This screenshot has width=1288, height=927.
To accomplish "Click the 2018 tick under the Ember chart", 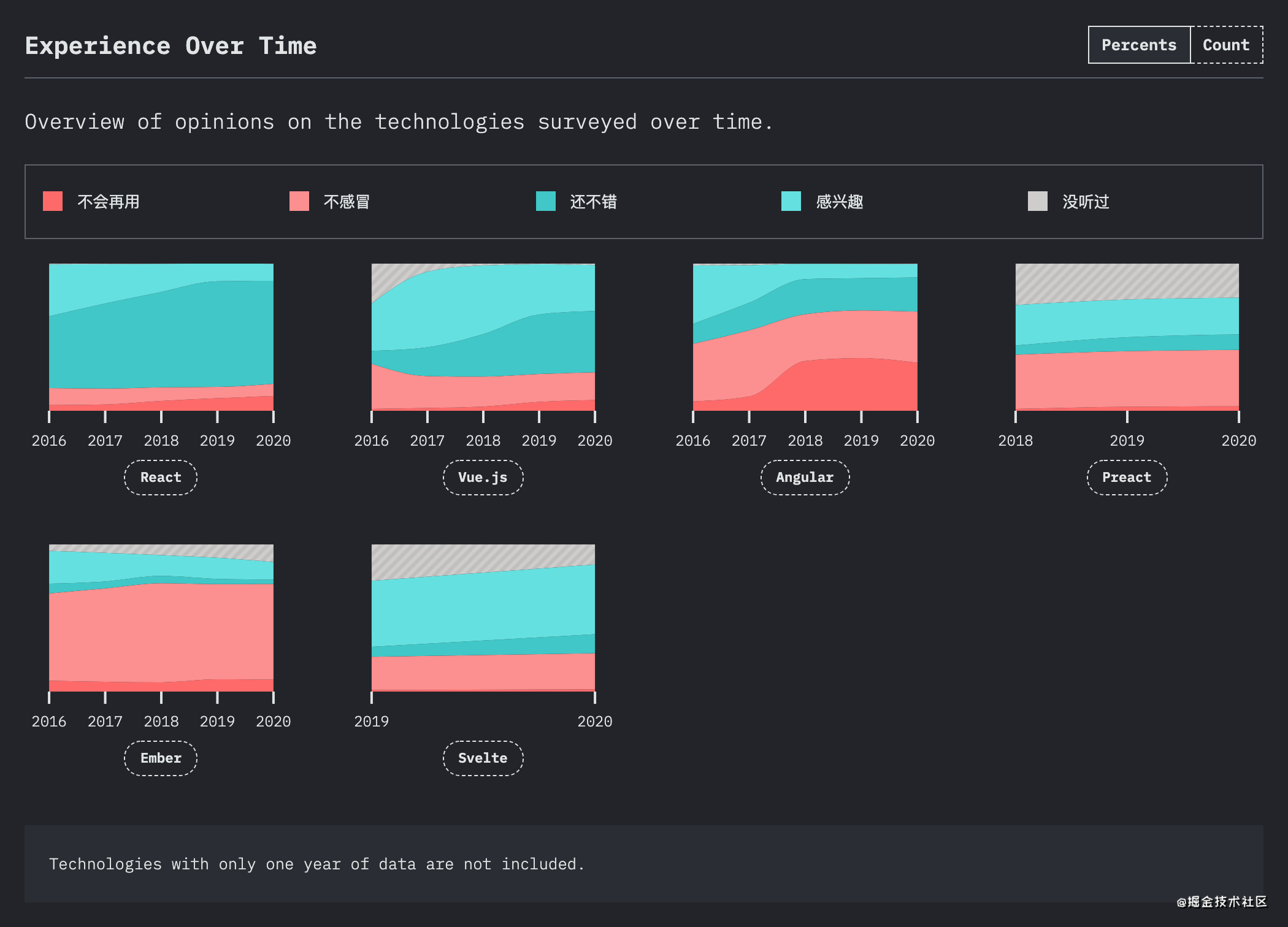I will [161, 721].
